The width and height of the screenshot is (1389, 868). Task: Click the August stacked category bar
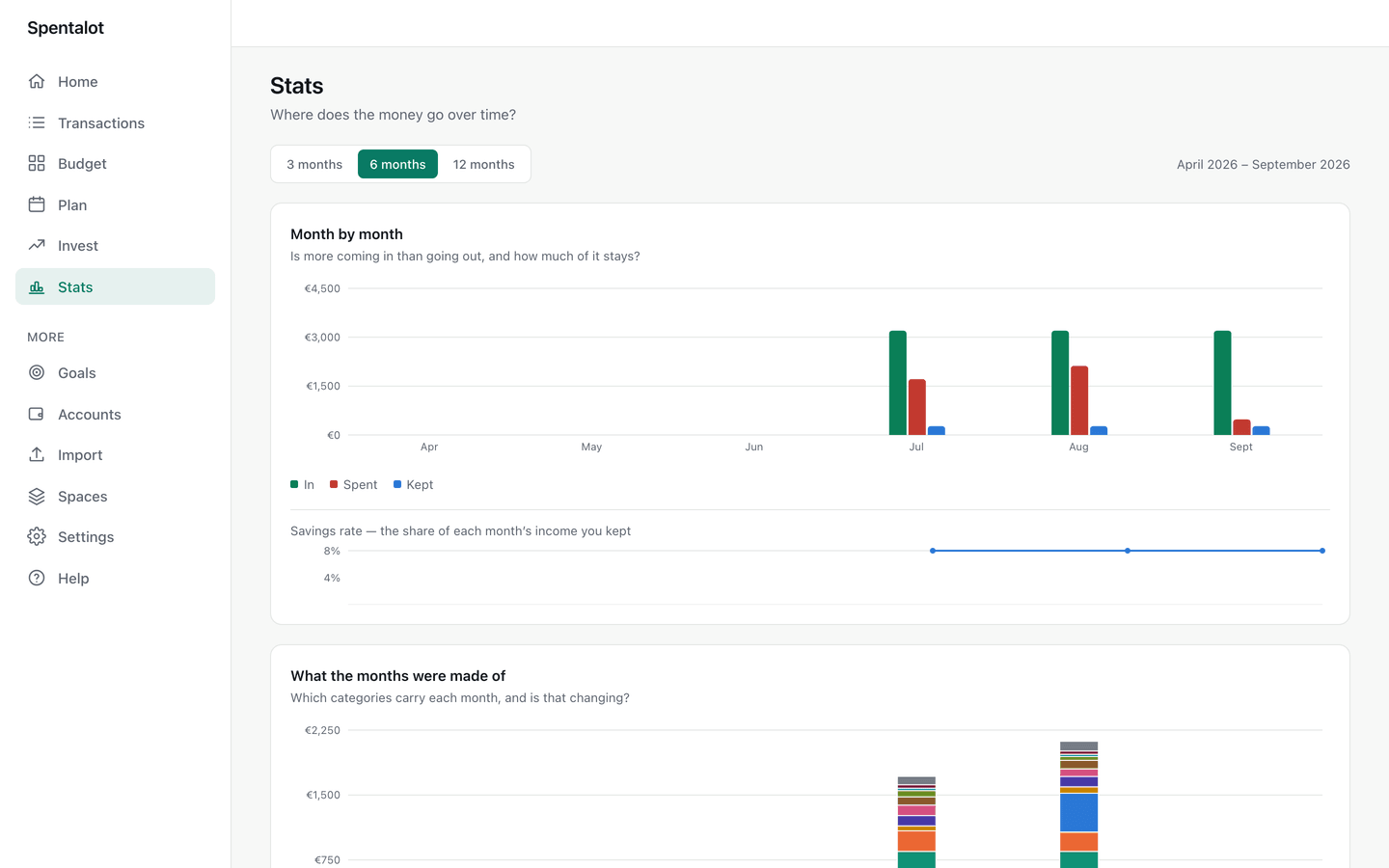pos(1078,805)
